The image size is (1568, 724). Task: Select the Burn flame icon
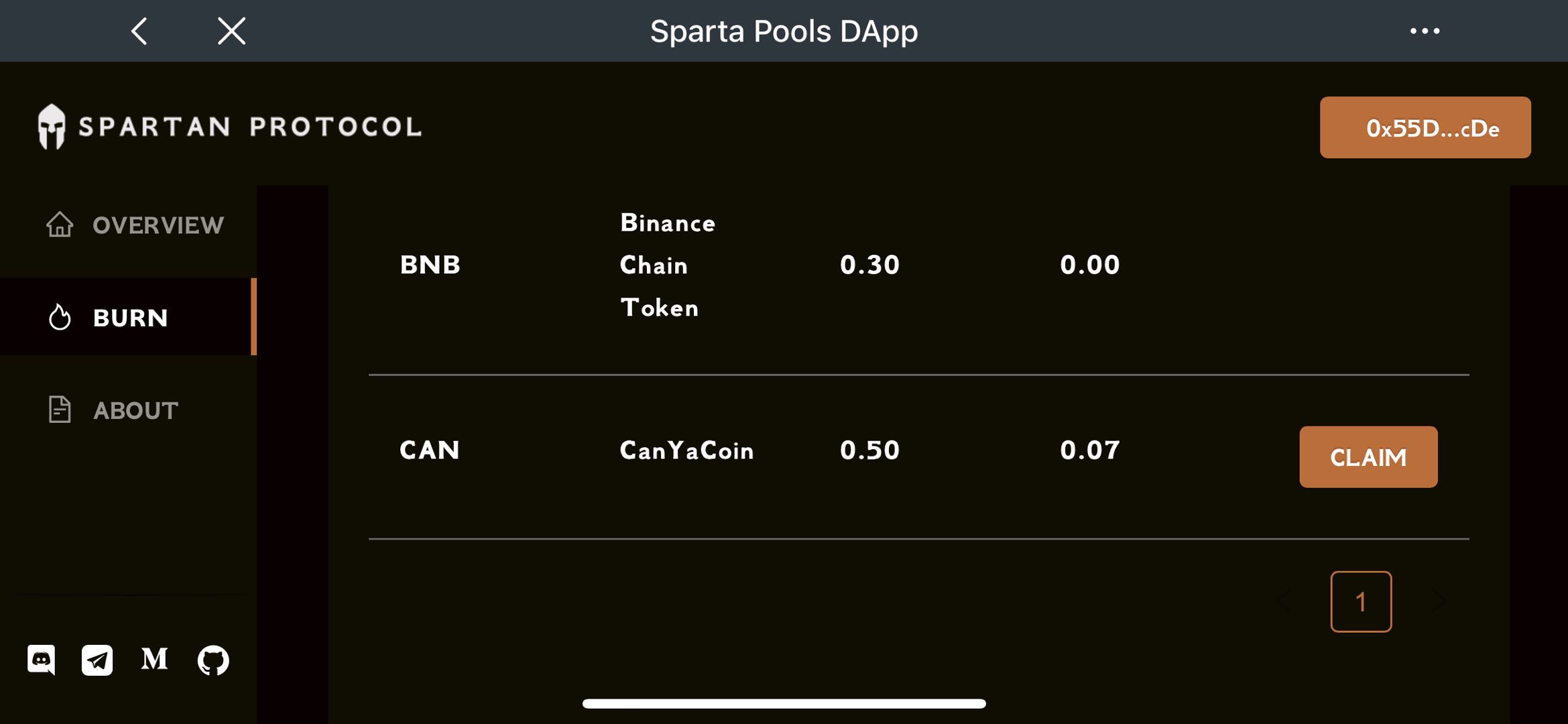60,317
